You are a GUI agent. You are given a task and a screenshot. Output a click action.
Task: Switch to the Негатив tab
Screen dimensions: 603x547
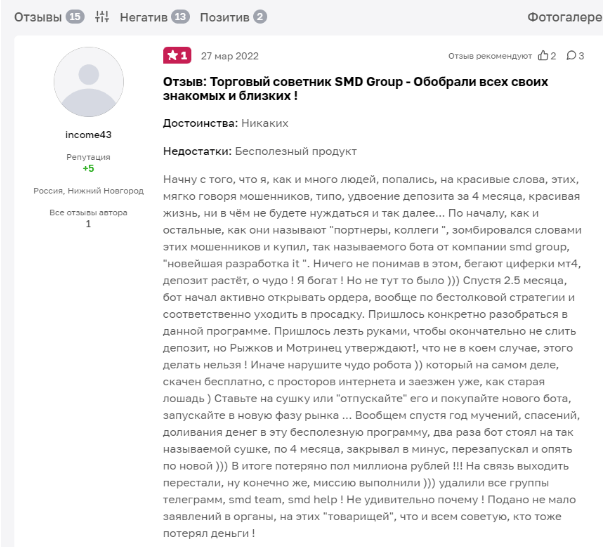155,17
